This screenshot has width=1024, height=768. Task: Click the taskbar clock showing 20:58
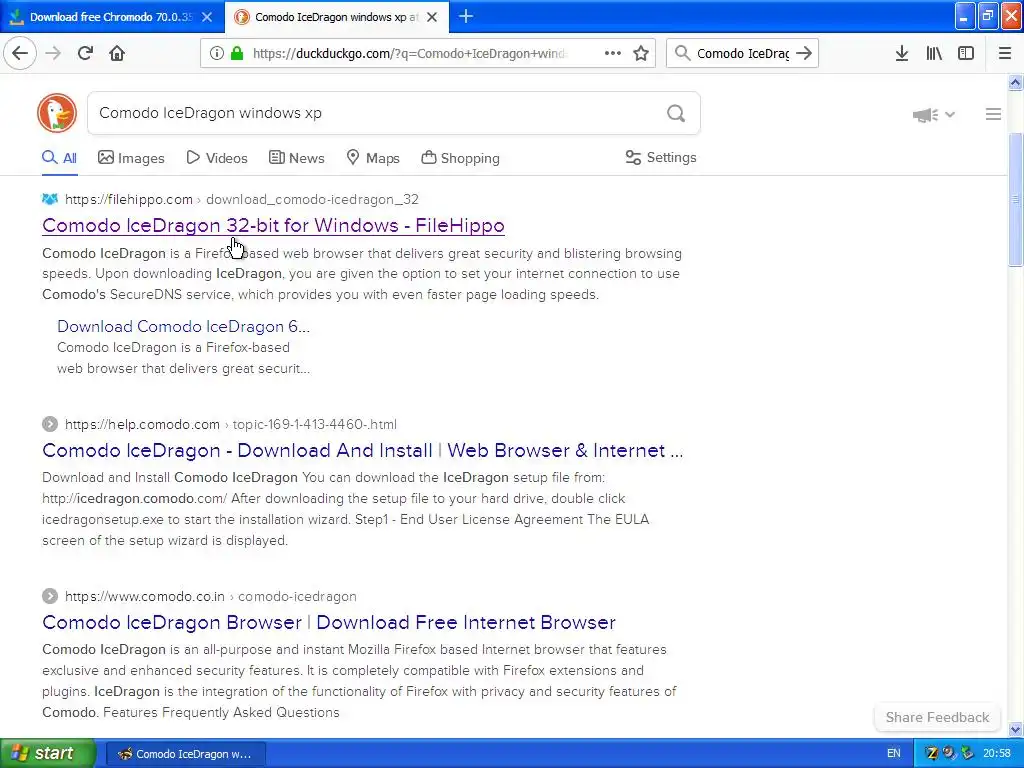click(x=997, y=754)
